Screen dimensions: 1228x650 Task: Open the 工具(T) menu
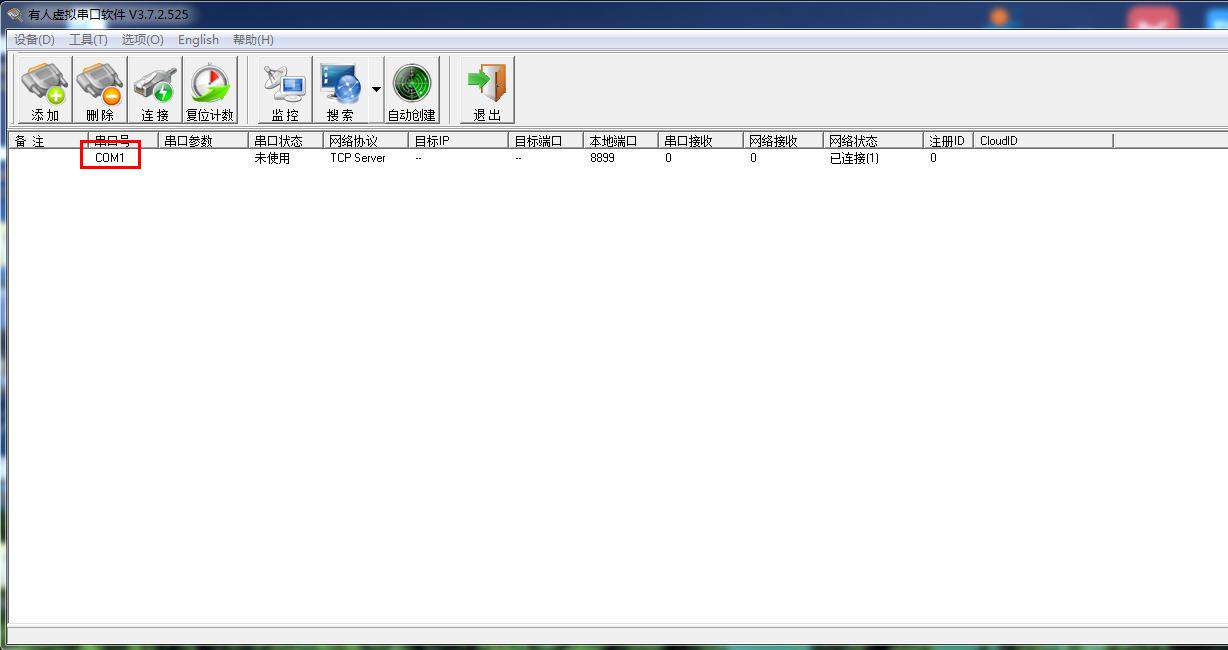pos(88,40)
